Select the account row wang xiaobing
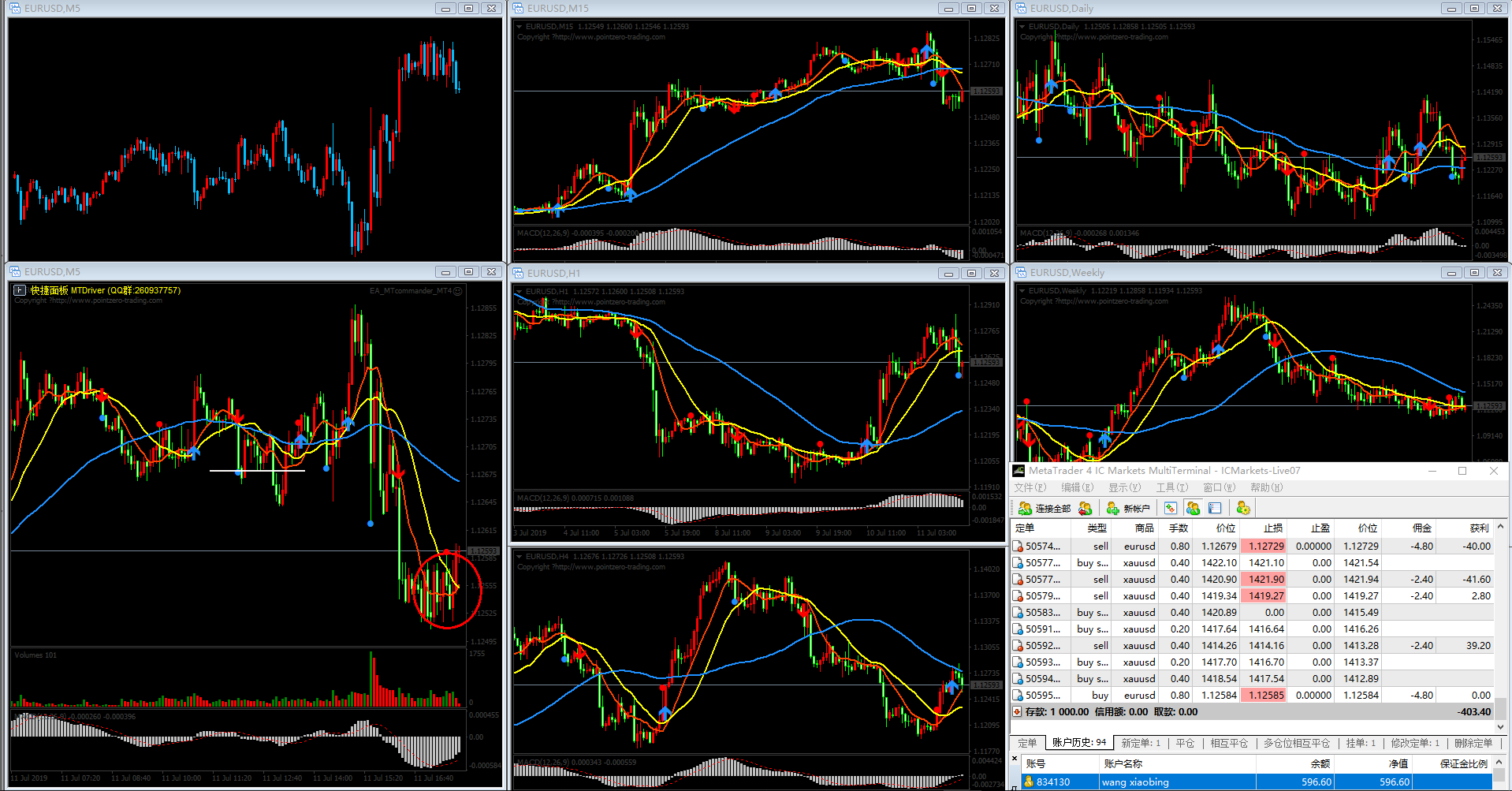The width and height of the screenshot is (1512, 791). click(x=1257, y=782)
